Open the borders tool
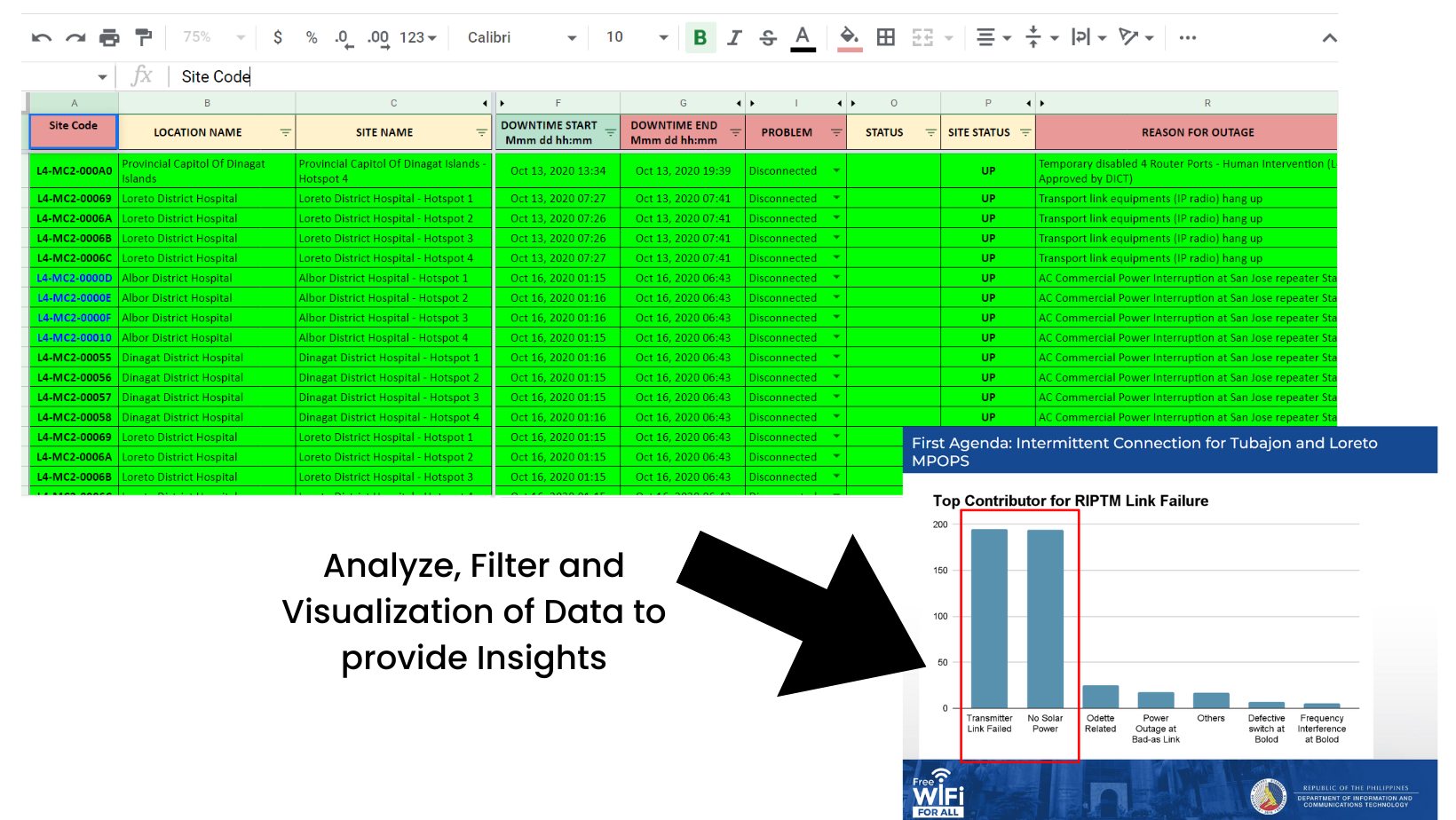The image size is (1456, 820). point(885,37)
